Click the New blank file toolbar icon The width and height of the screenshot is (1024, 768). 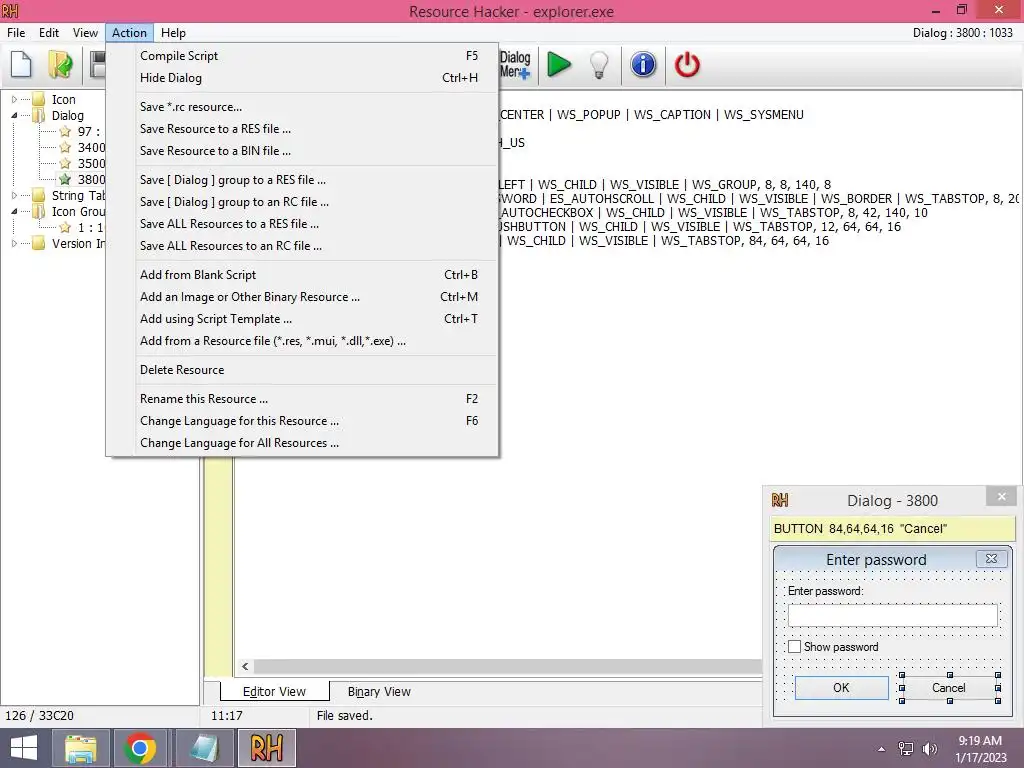[21, 64]
